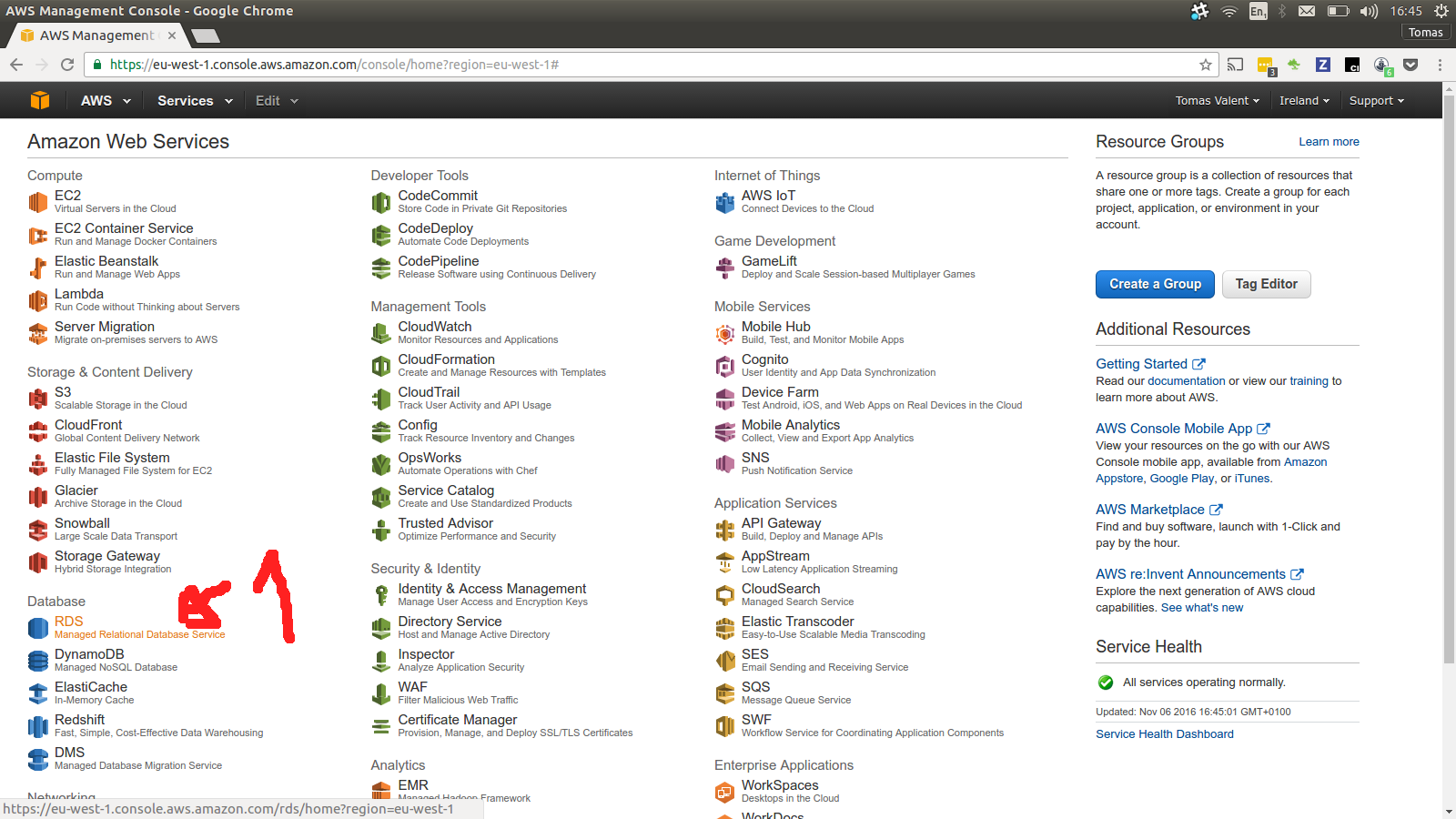Viewport: 1456px width, 819px height.
Task: Click the system clock 16:45
Action: tap(1406, 11)
